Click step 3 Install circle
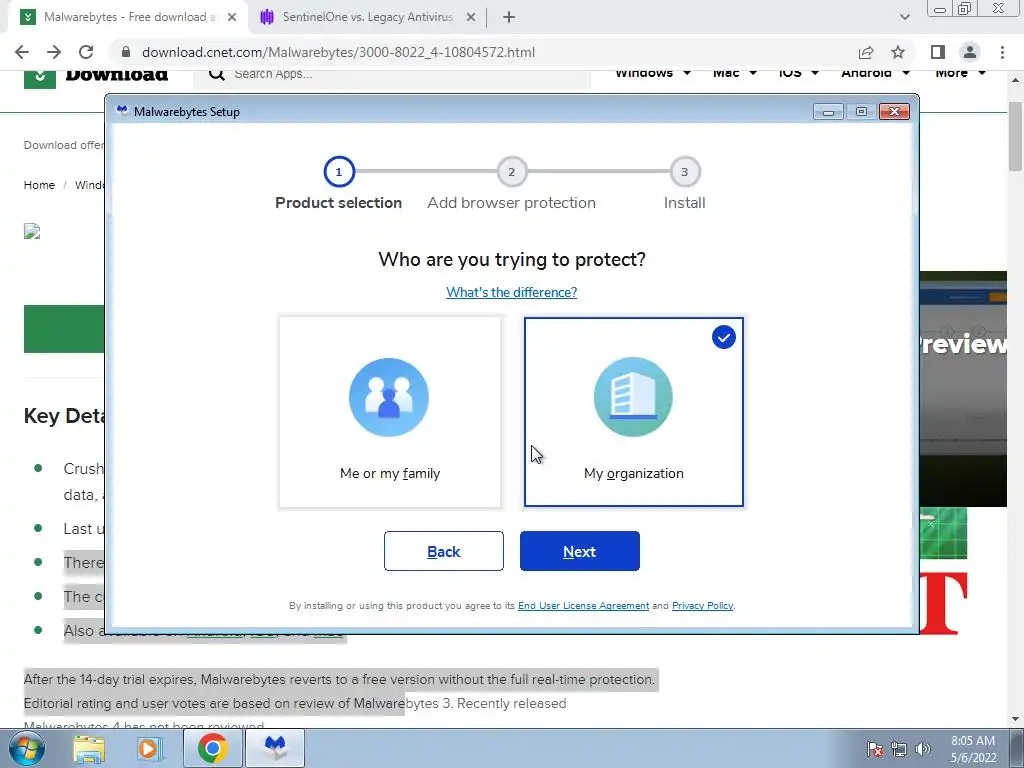The image size is (1024, 768). point(684,172)
